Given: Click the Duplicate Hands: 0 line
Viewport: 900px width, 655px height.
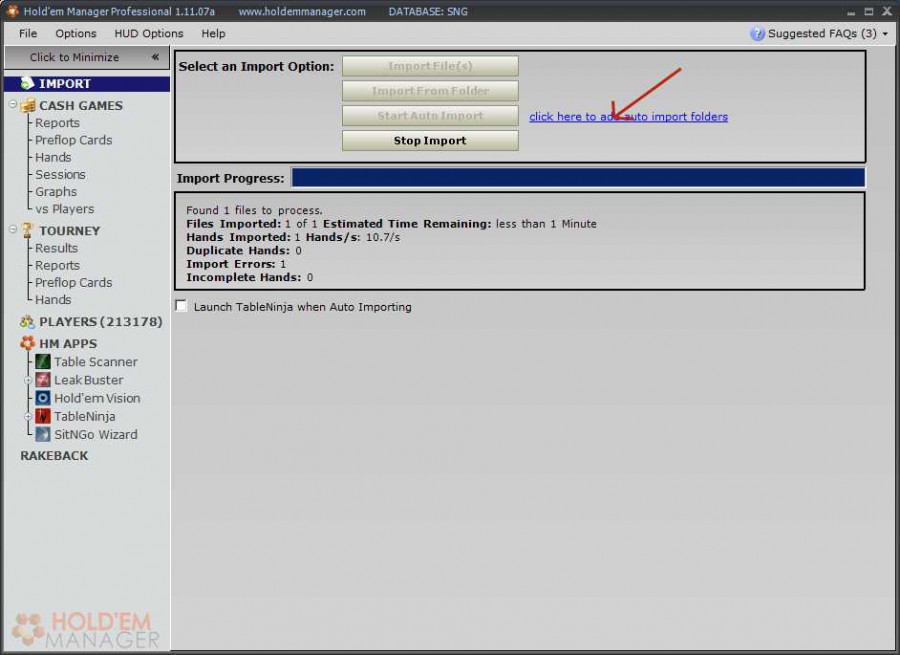Looking at the screenshot, I should [243, 250].
